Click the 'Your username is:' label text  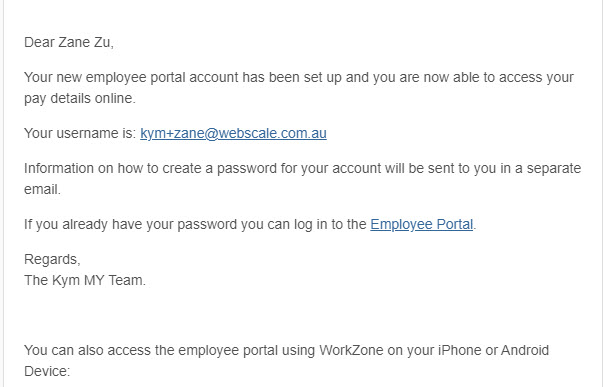click(x=80, y=133)
